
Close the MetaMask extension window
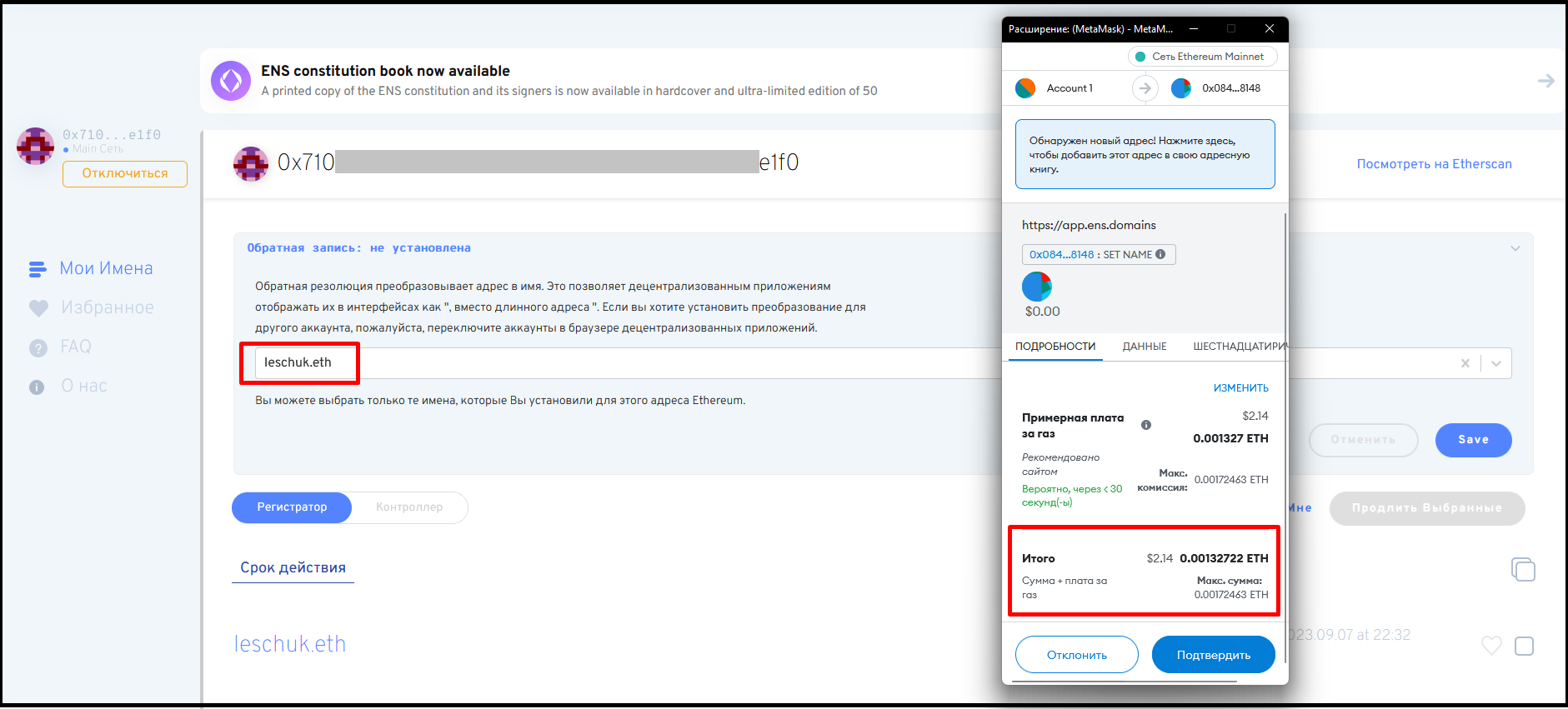tap(1270, 28)
